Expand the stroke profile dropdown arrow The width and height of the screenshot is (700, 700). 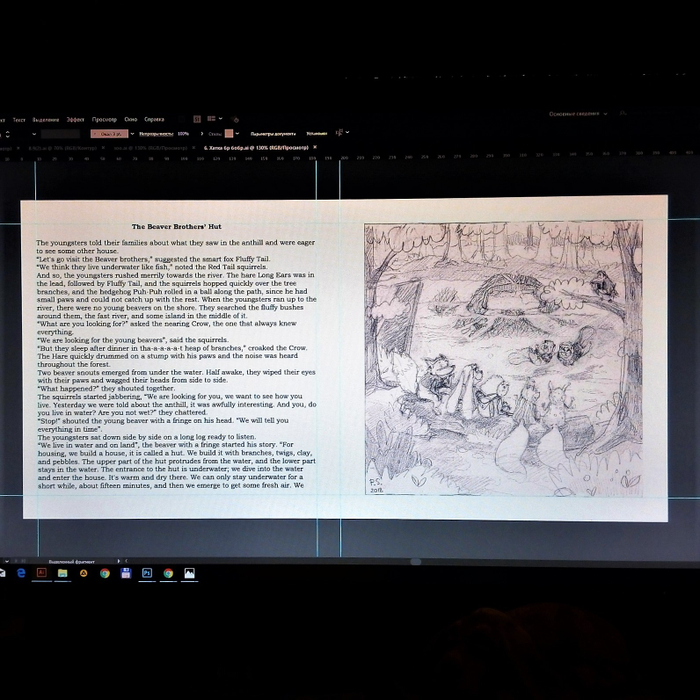click(x=132, y=133)
